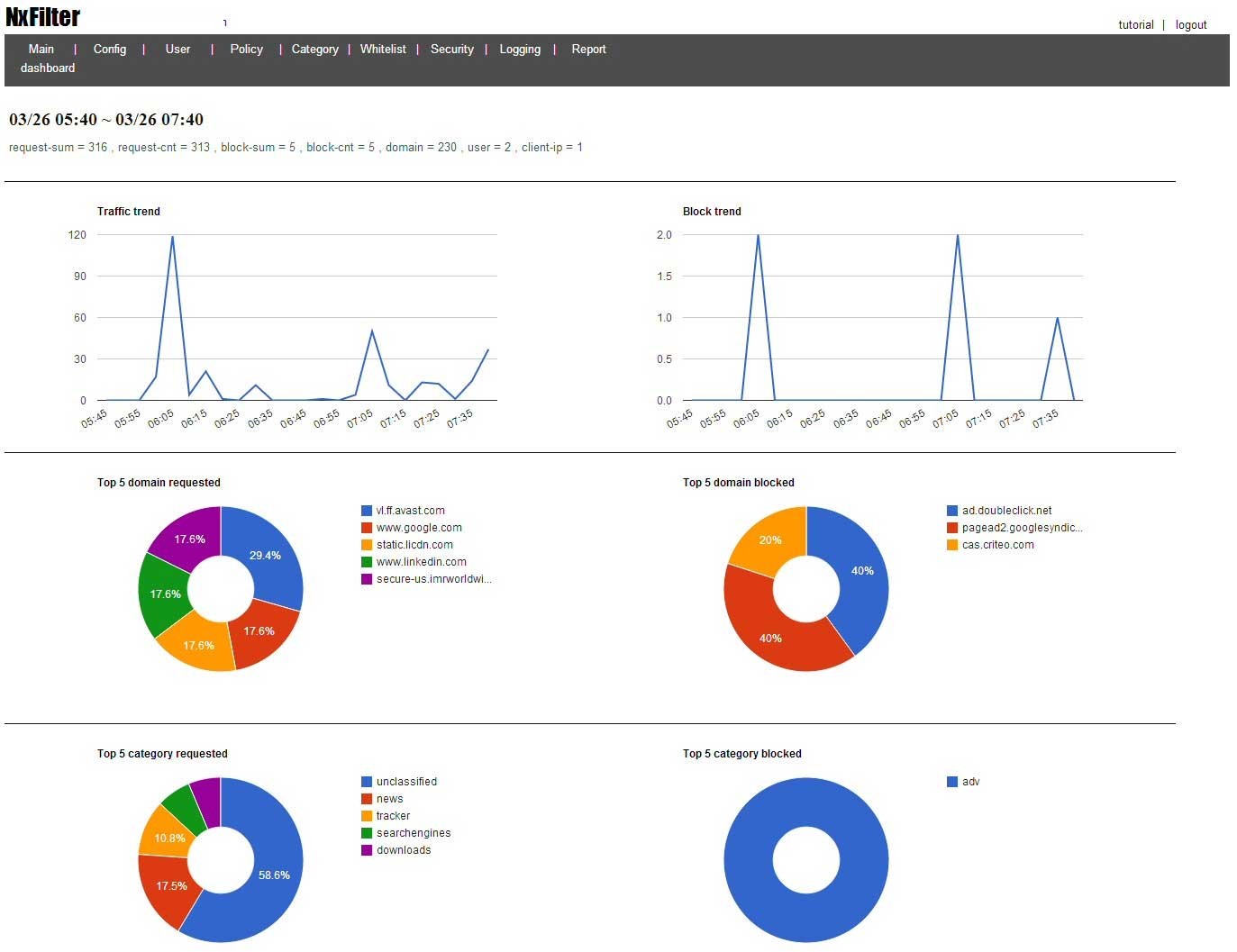Screen dimensions: 1237x952
Task: Open the Report menu
Action: tap(588, 50)
